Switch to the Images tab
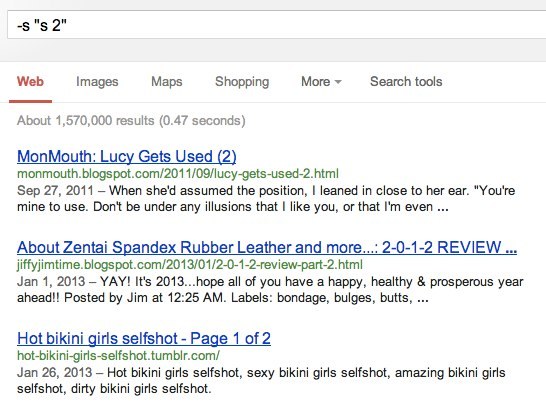 tap(97, 82)
